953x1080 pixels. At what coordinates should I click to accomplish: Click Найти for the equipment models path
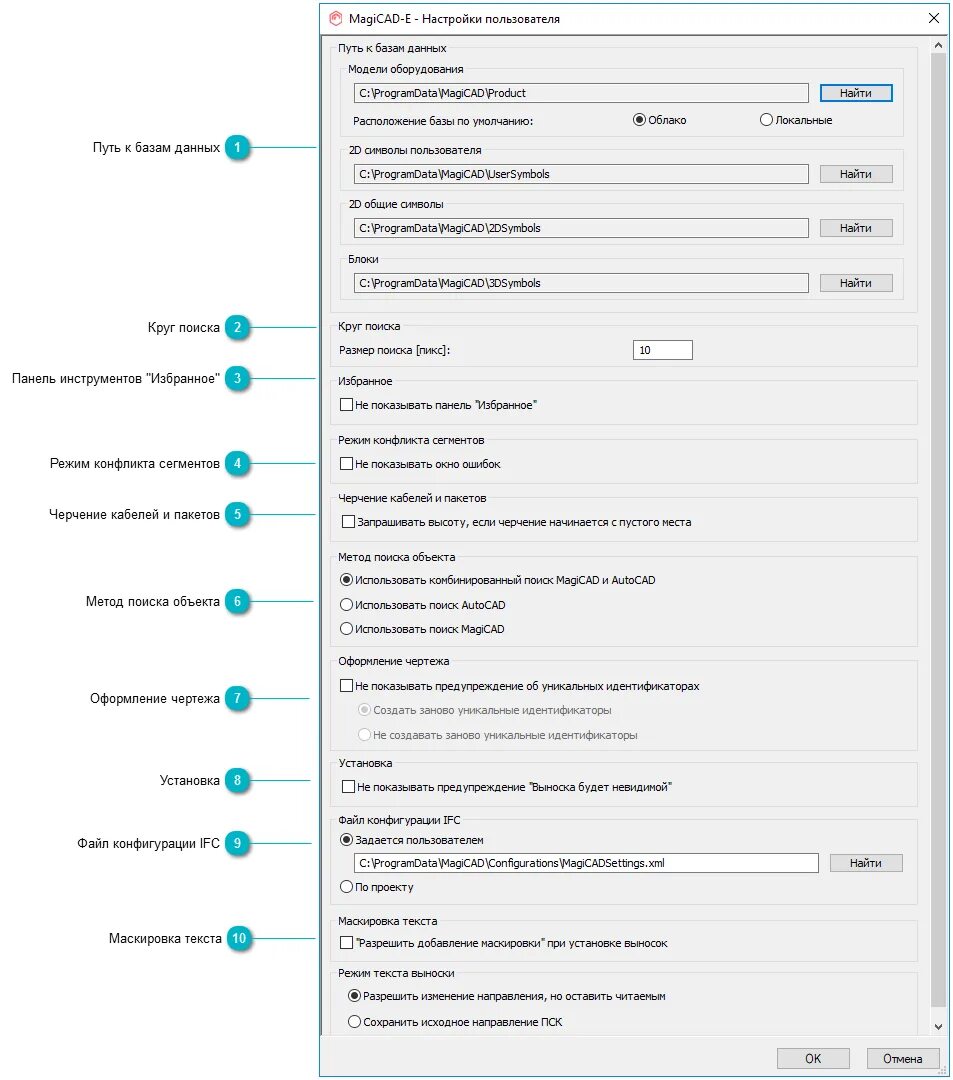[856, 93]
